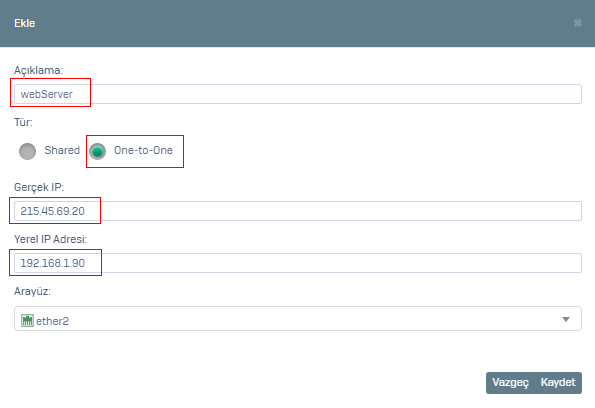This screenshot has height=408, width=595.
Task: Click into the Yerel IP Adresi field
Action: pyautogui.click(x=298, y=263)
